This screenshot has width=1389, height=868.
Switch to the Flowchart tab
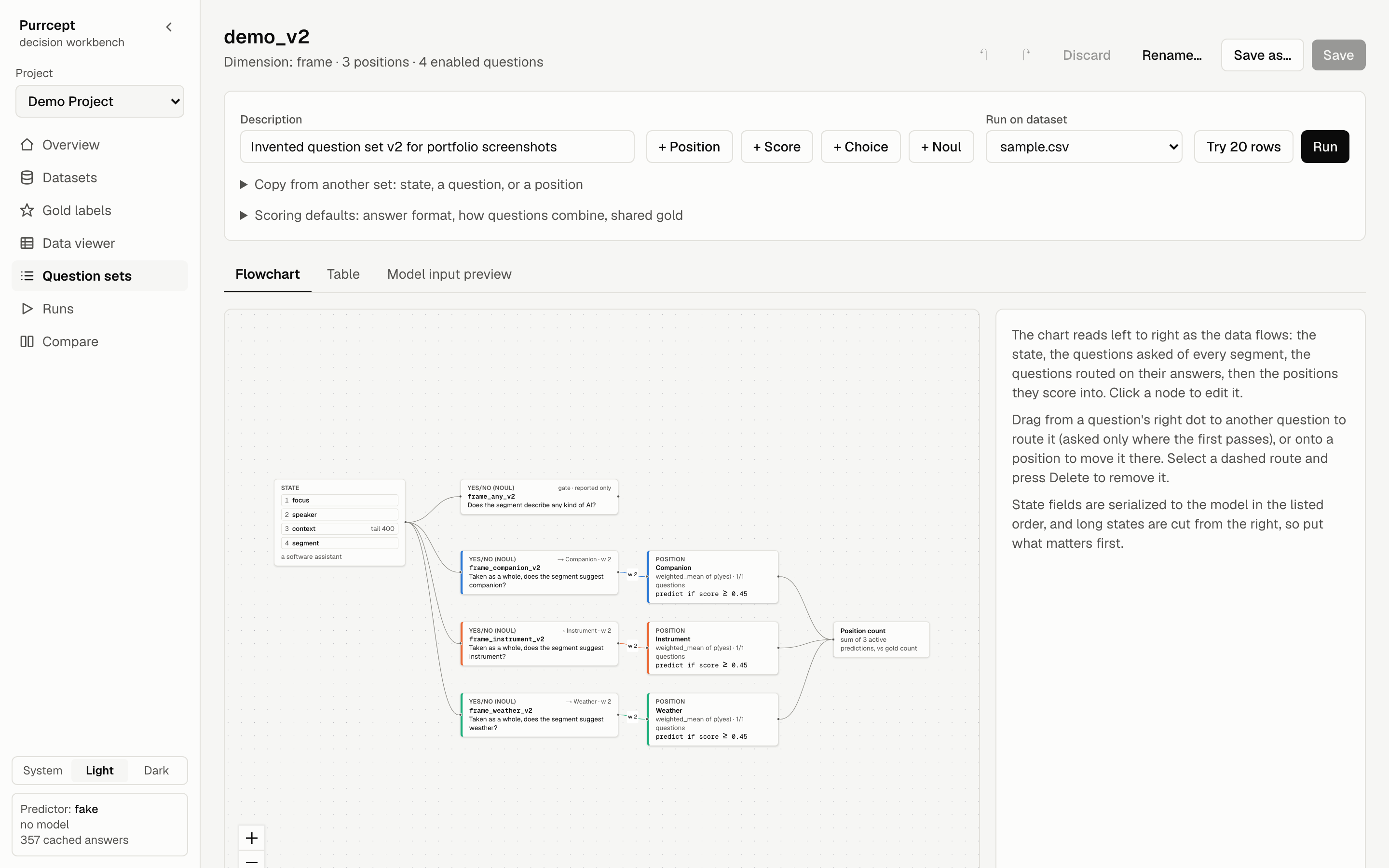click(268, 274)
